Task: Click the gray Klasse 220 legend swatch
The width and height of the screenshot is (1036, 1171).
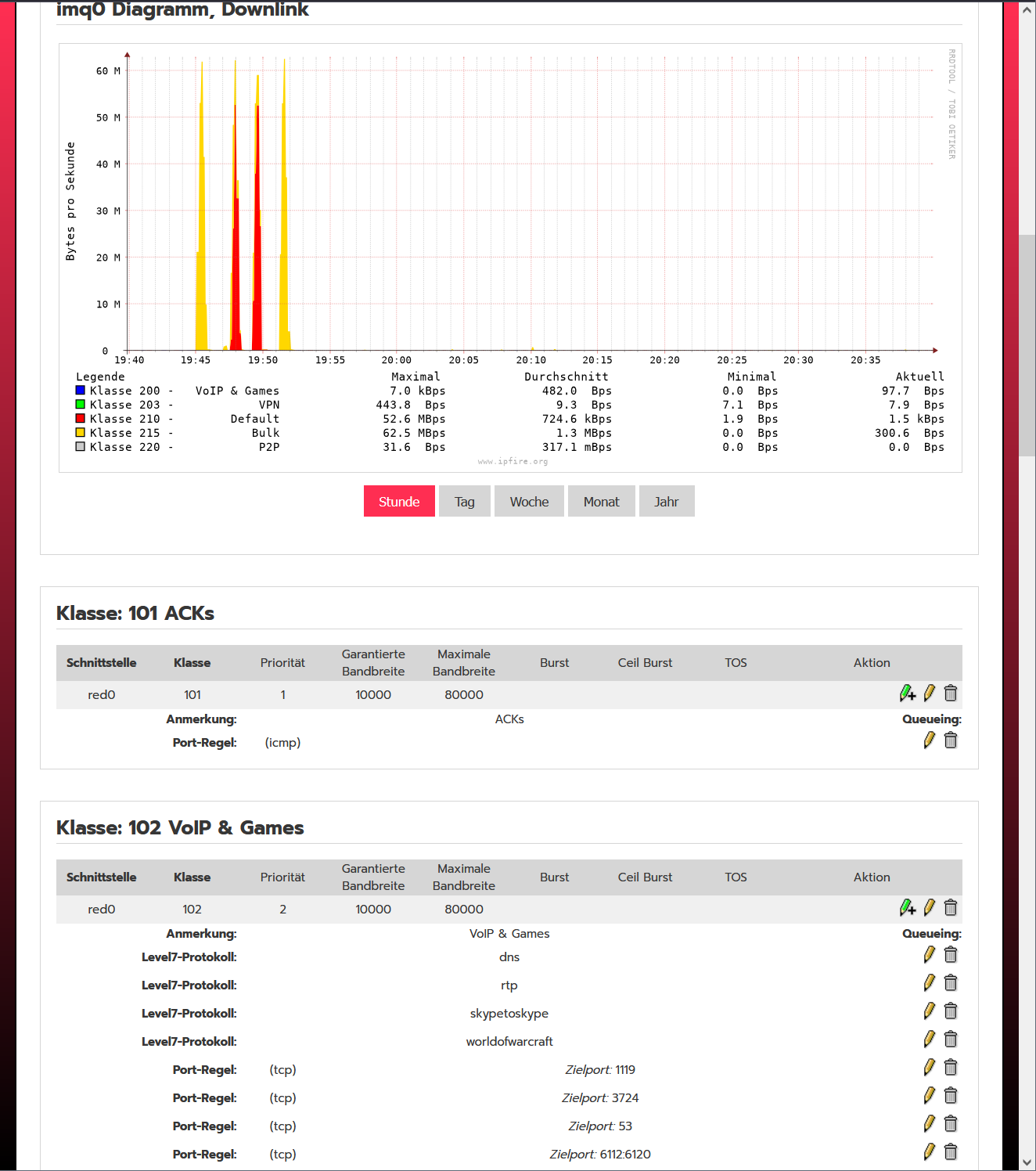Action: pyautogui.click(x=80, y=446)
